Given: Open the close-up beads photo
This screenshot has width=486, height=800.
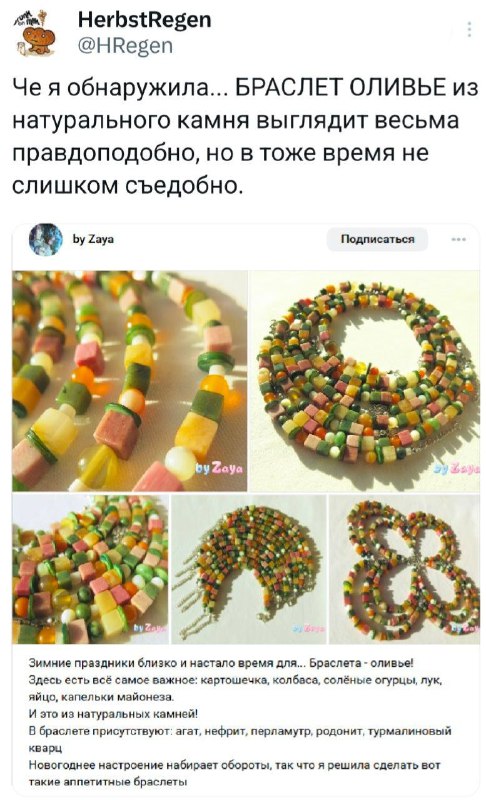Looking at the screenshot, I should 130,381.
